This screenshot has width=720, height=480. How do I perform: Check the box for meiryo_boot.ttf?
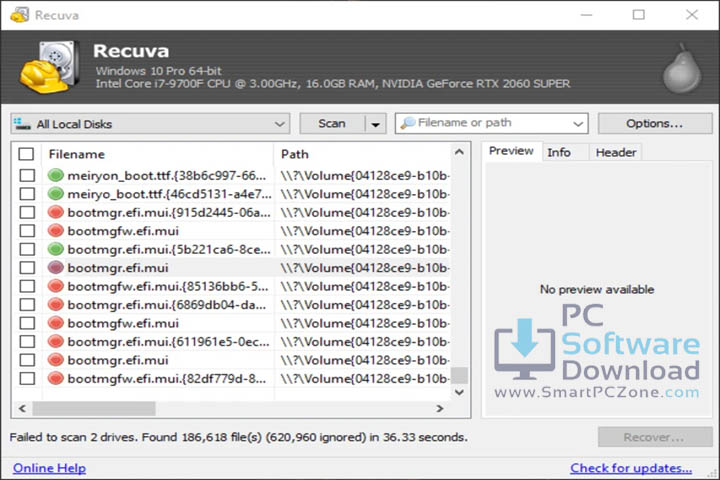(27, 194)
